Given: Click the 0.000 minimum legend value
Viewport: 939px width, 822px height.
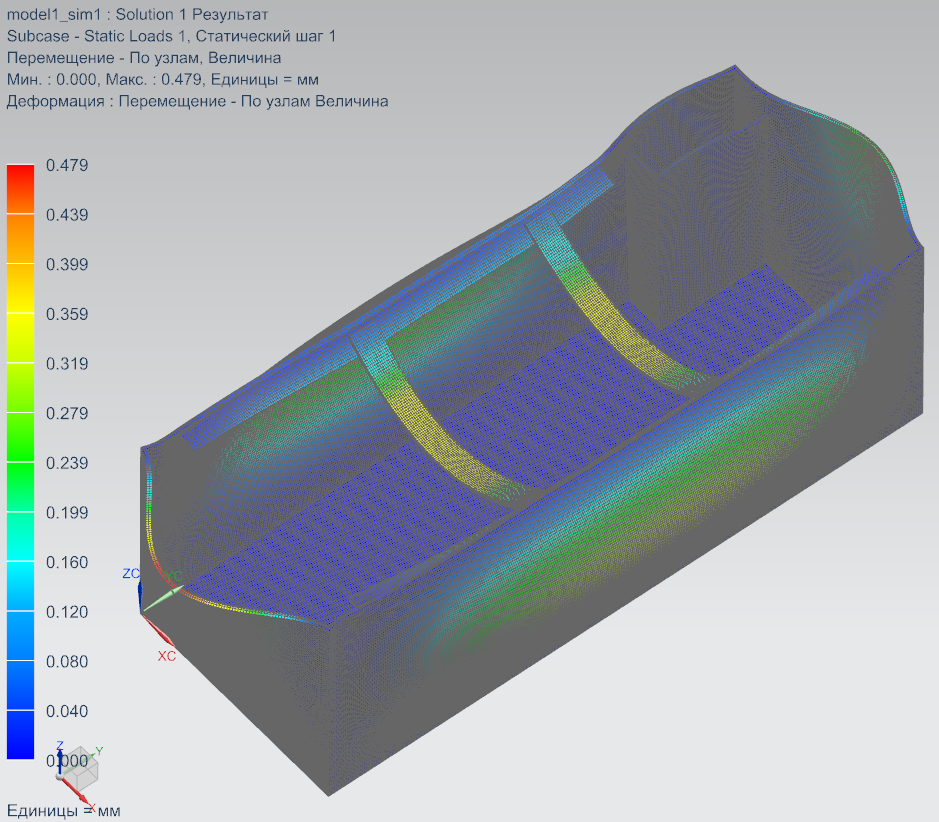Looking at the screenshot, I should [x=68, y=761].
